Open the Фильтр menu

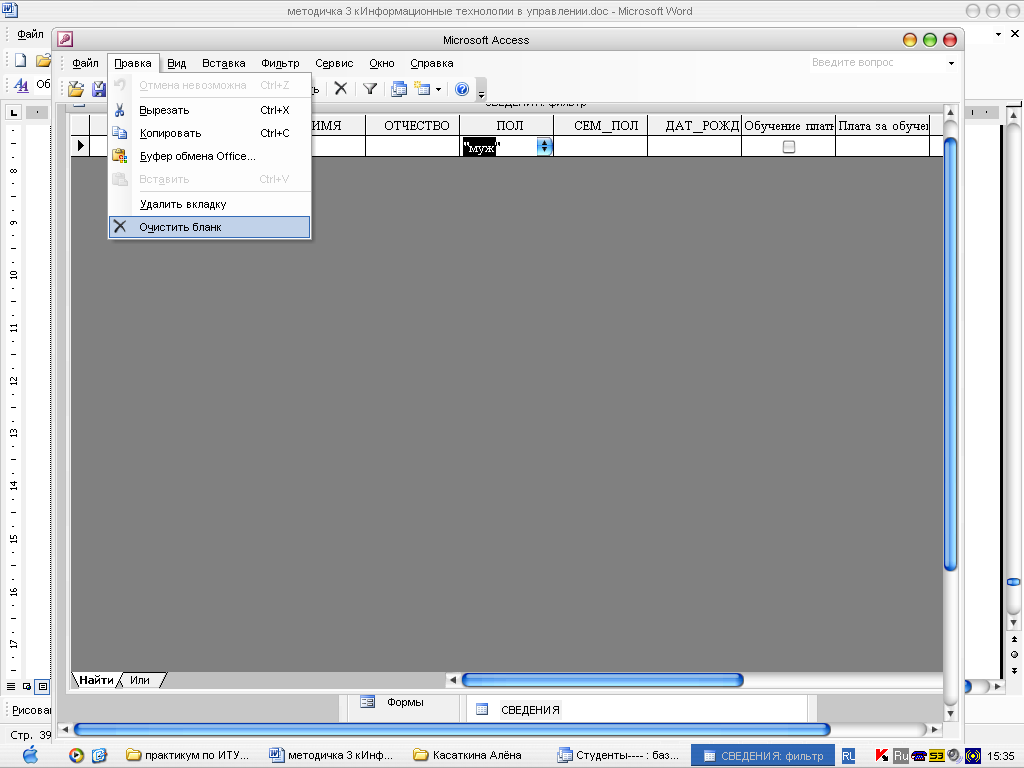coord(280,63)
